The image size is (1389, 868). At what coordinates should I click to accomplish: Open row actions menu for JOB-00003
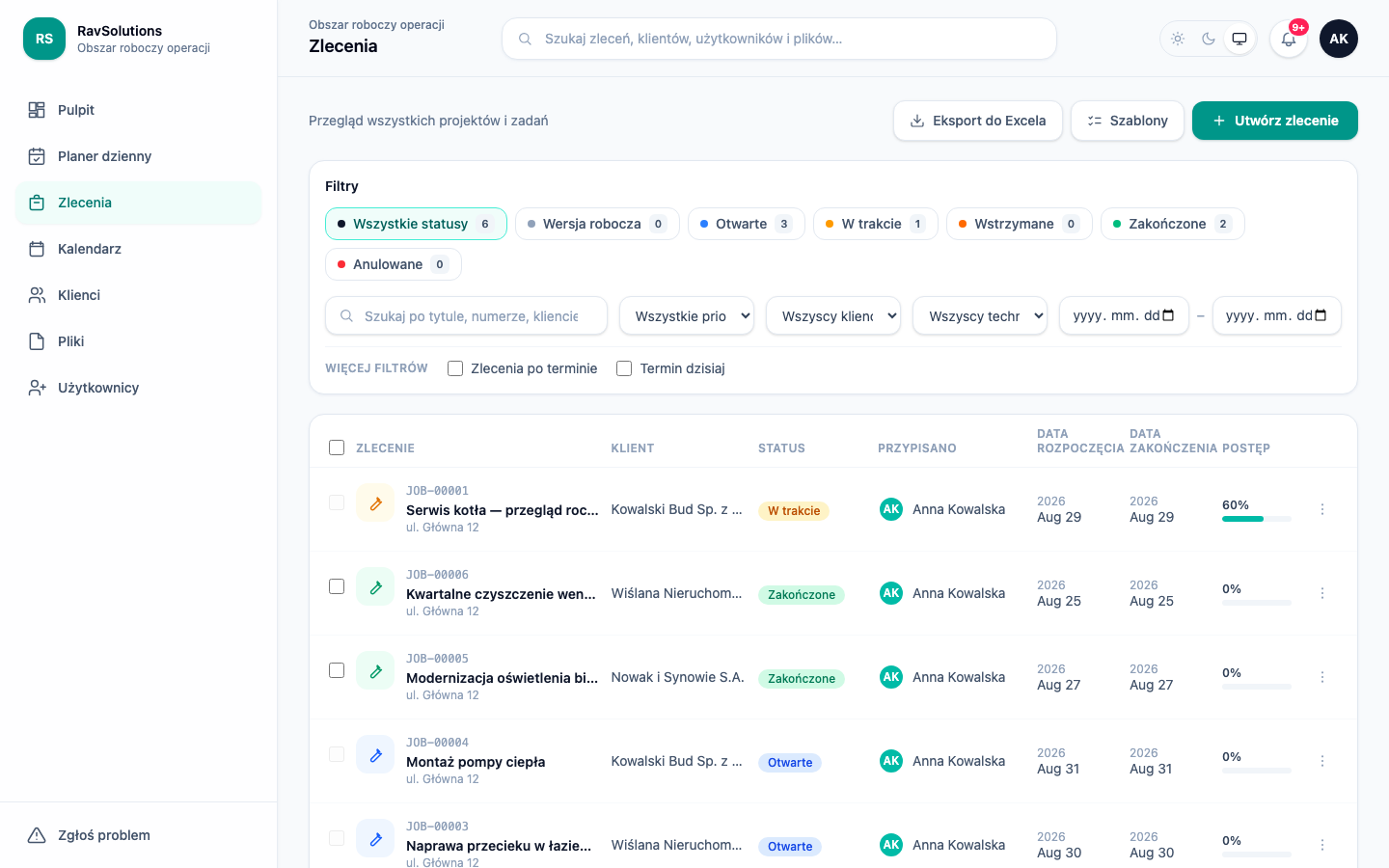[1322, 845]
